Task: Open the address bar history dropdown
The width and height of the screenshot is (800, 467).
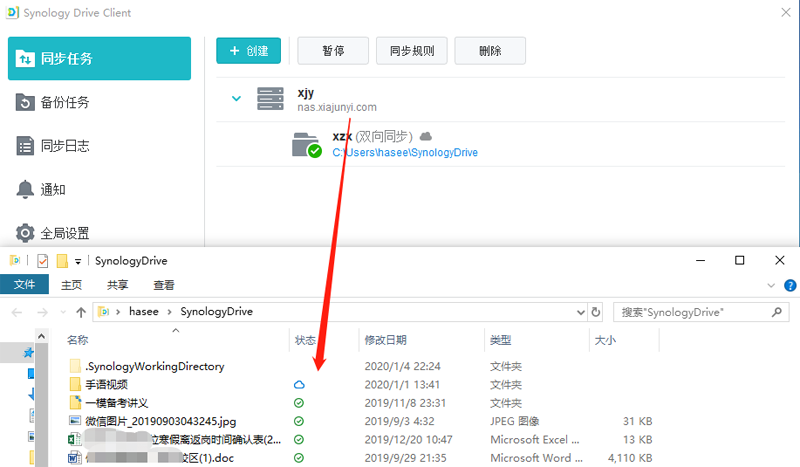Action: [581, 312]
